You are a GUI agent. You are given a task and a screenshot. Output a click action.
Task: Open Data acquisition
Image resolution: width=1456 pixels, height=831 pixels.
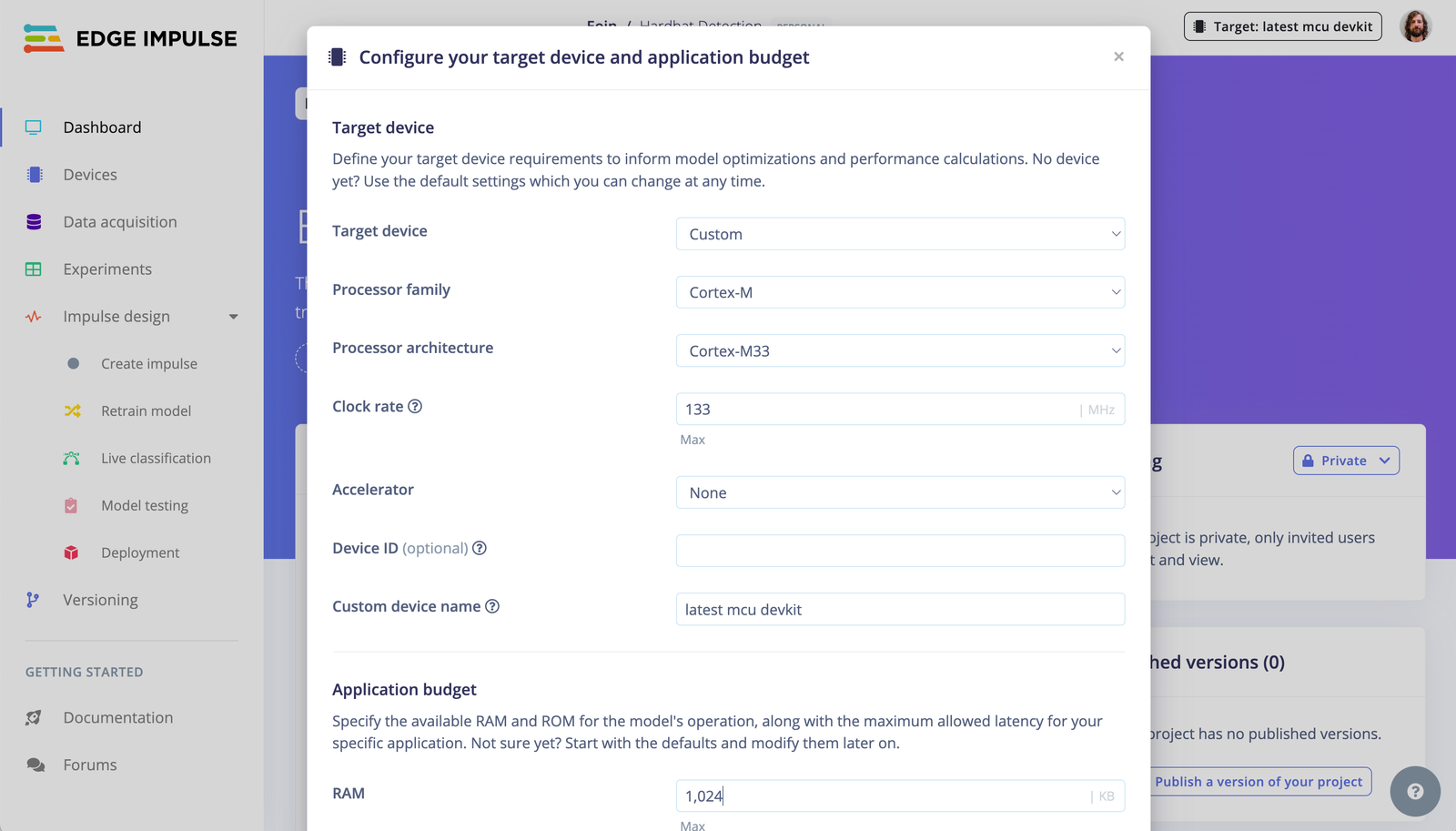[120, 221]
